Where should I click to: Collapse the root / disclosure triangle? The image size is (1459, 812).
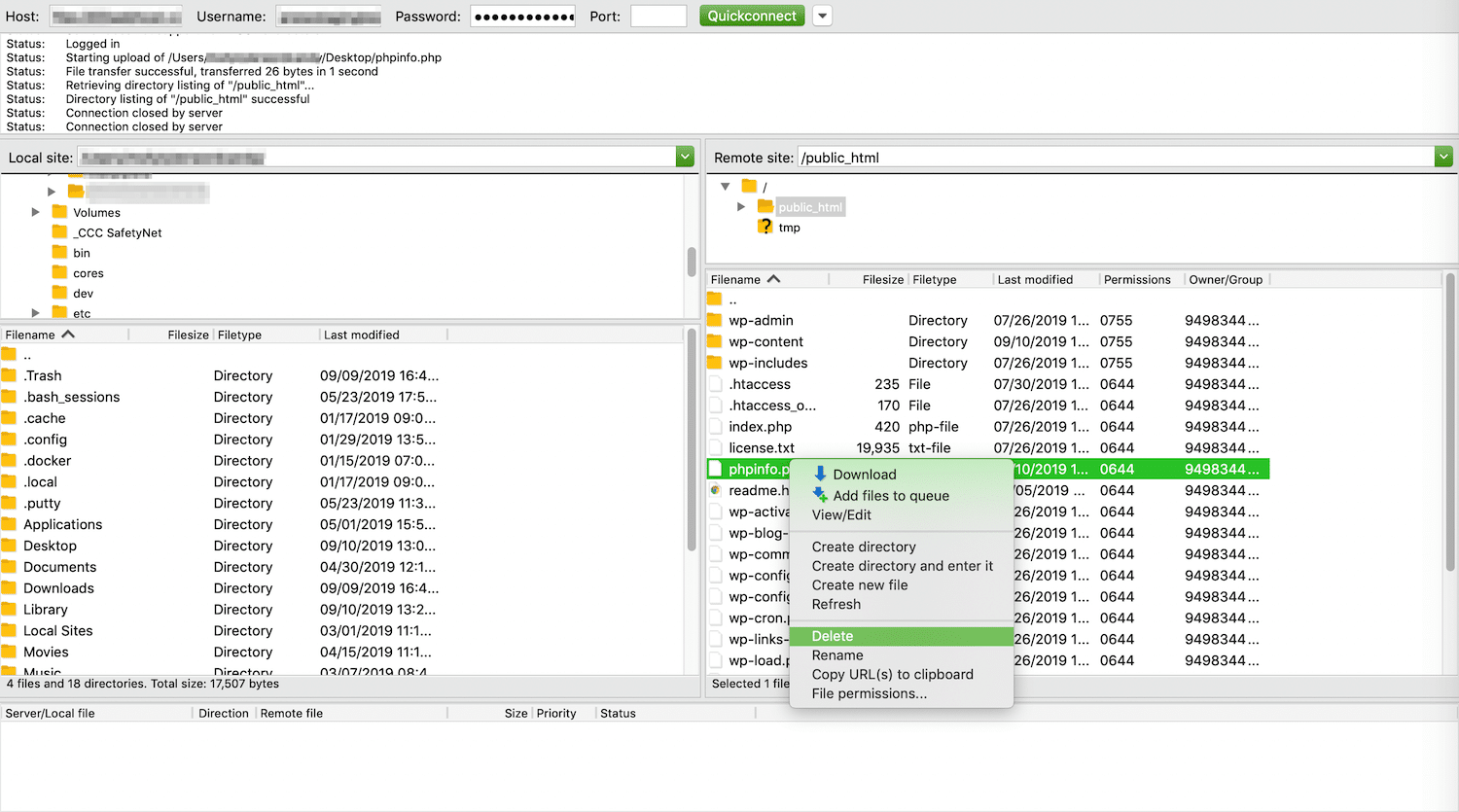pos(724,187)
